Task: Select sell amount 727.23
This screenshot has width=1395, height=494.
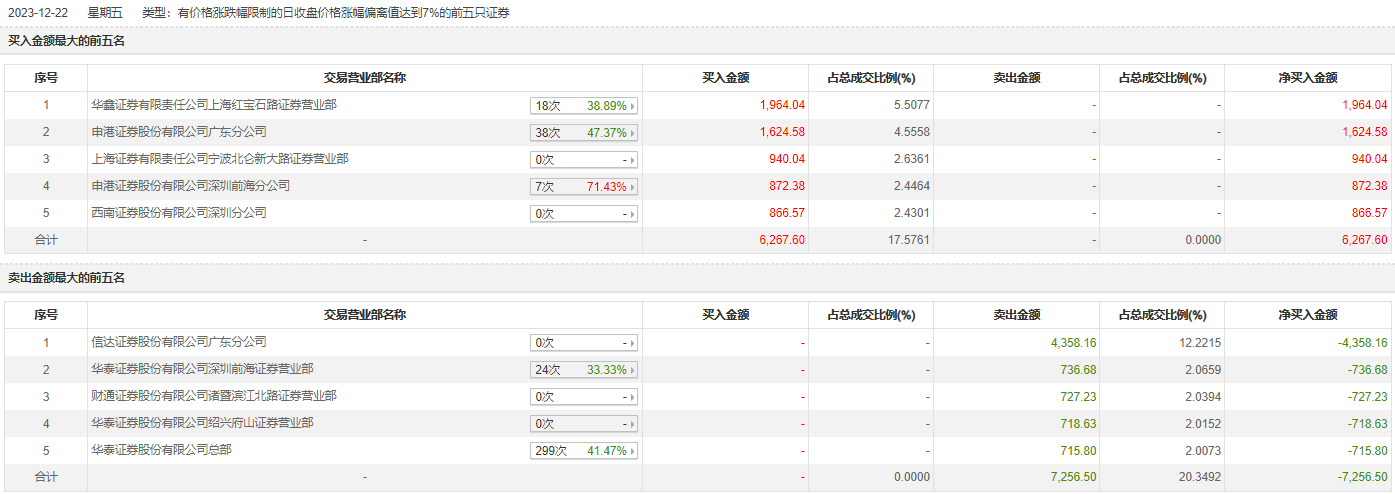Action: pyautogui.click(x=1077, y=395)
